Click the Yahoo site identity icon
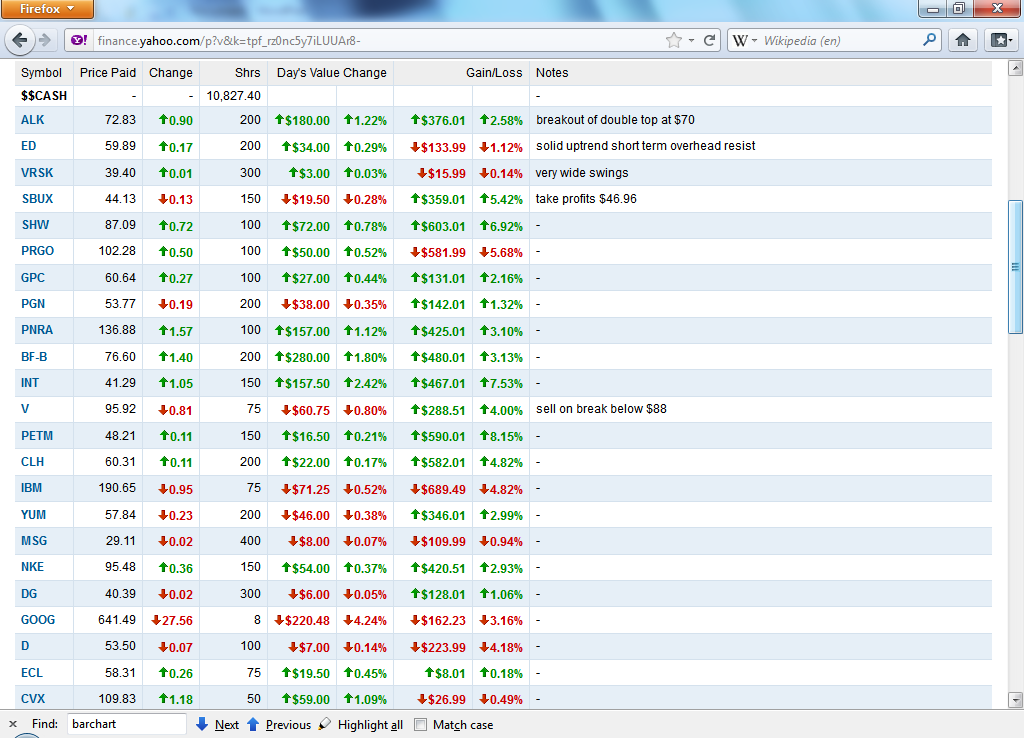The height and width of the screenshot is (738, 1024). [79, 40]
